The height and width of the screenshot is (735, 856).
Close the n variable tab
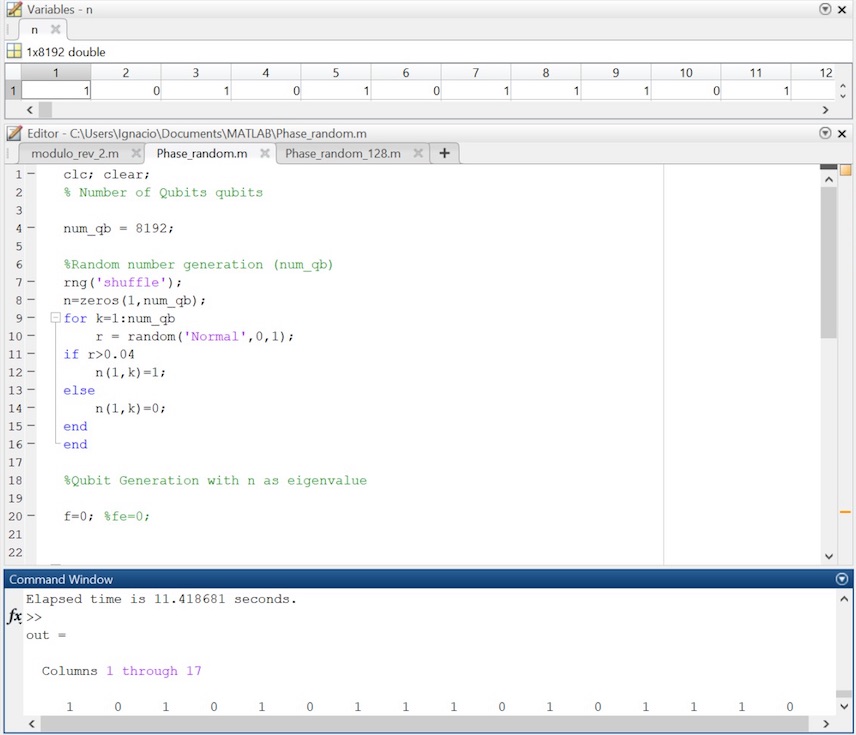pos(56,30)
